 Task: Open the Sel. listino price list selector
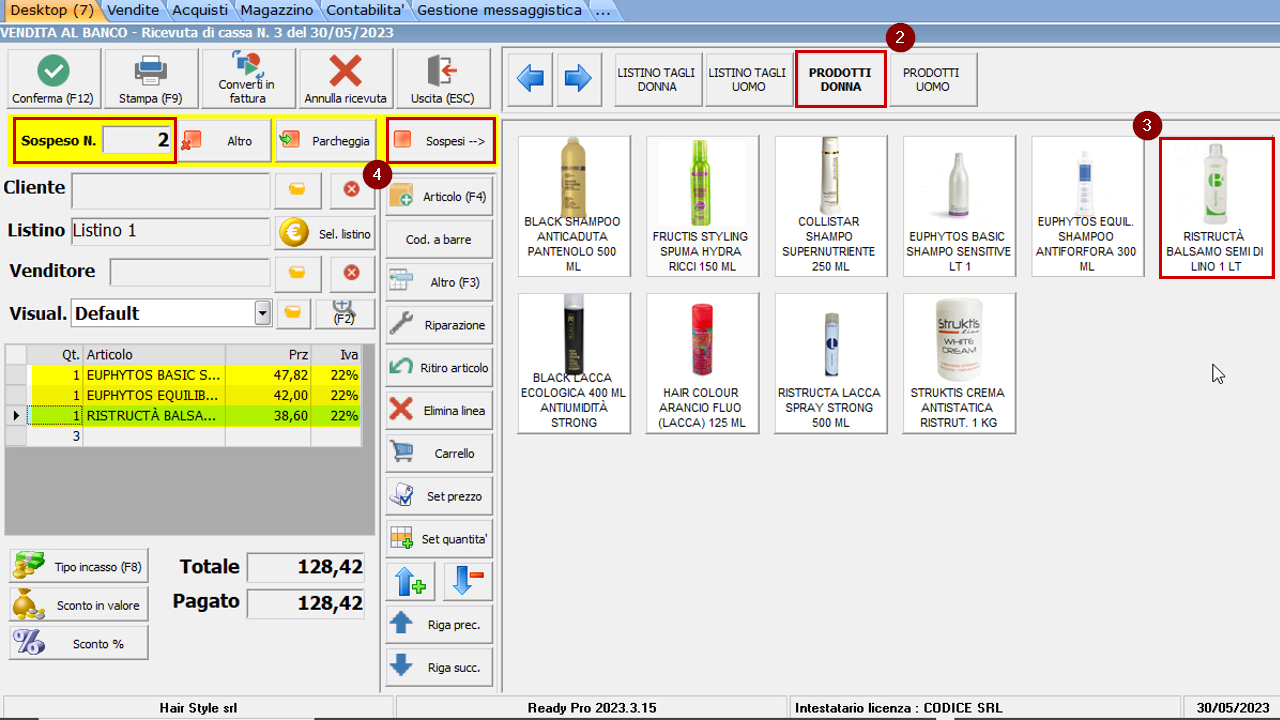click(325, 232)
